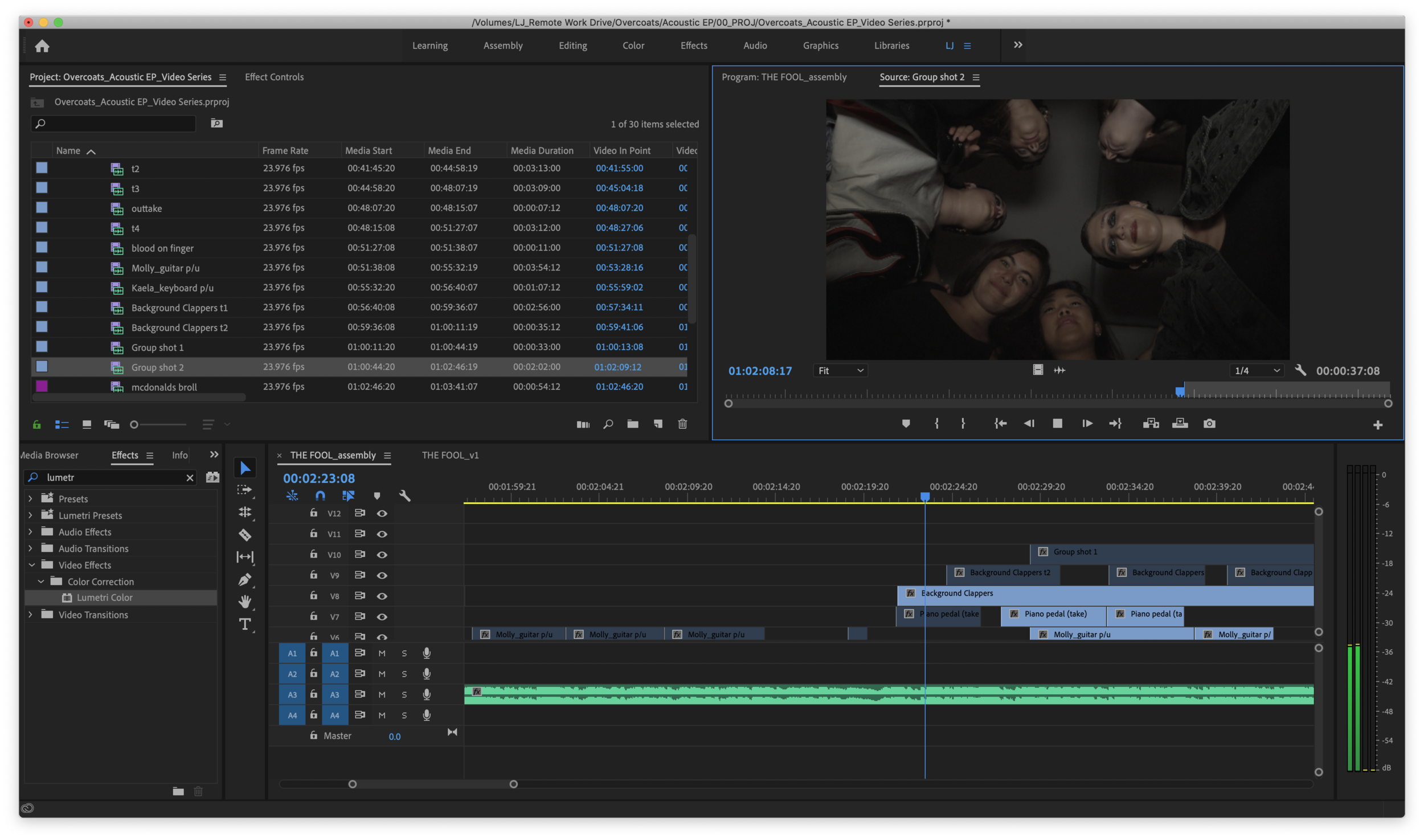Screen dimensions: 1424x840
Task: Adjust the project panel icon-size slider
Action: pos(134,425)
